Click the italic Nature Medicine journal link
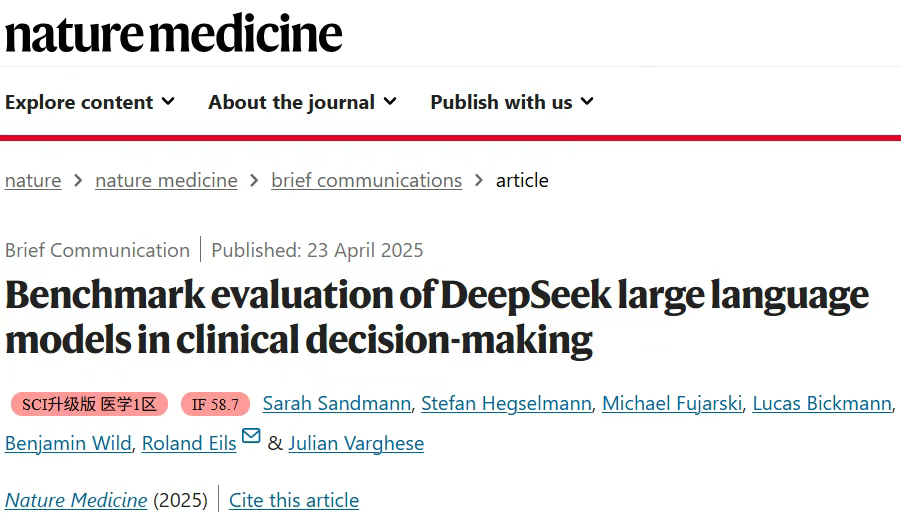The width and height of the screenshot is (901, 520). pos(76,500)
